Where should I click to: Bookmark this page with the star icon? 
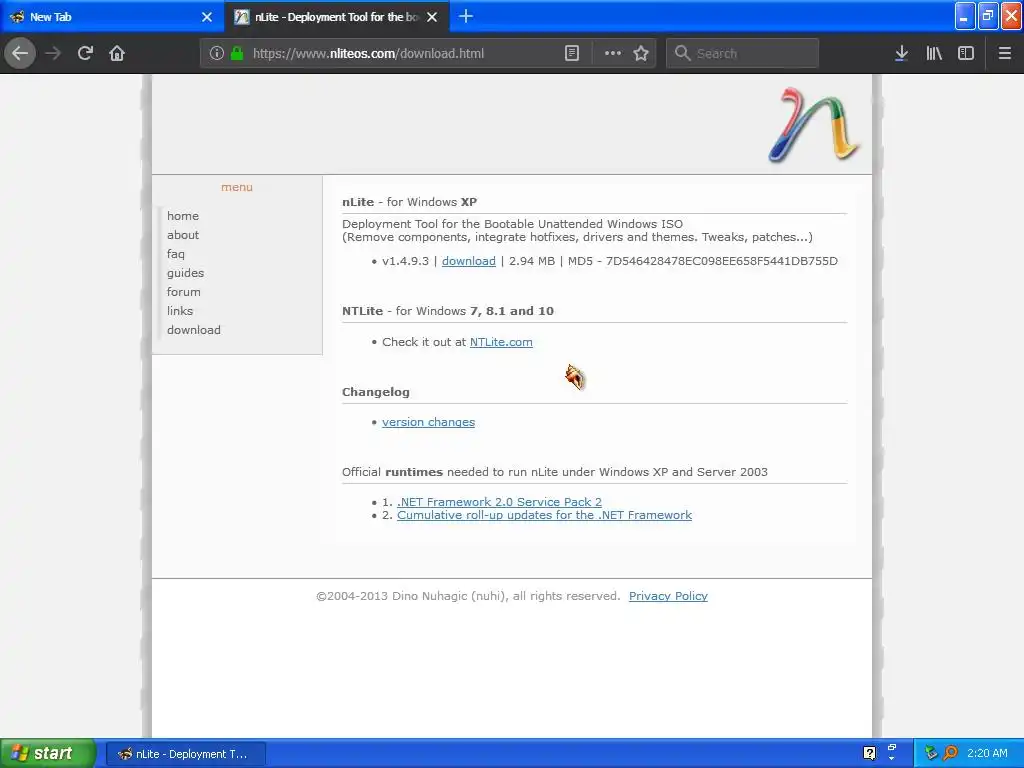point(641,54)
